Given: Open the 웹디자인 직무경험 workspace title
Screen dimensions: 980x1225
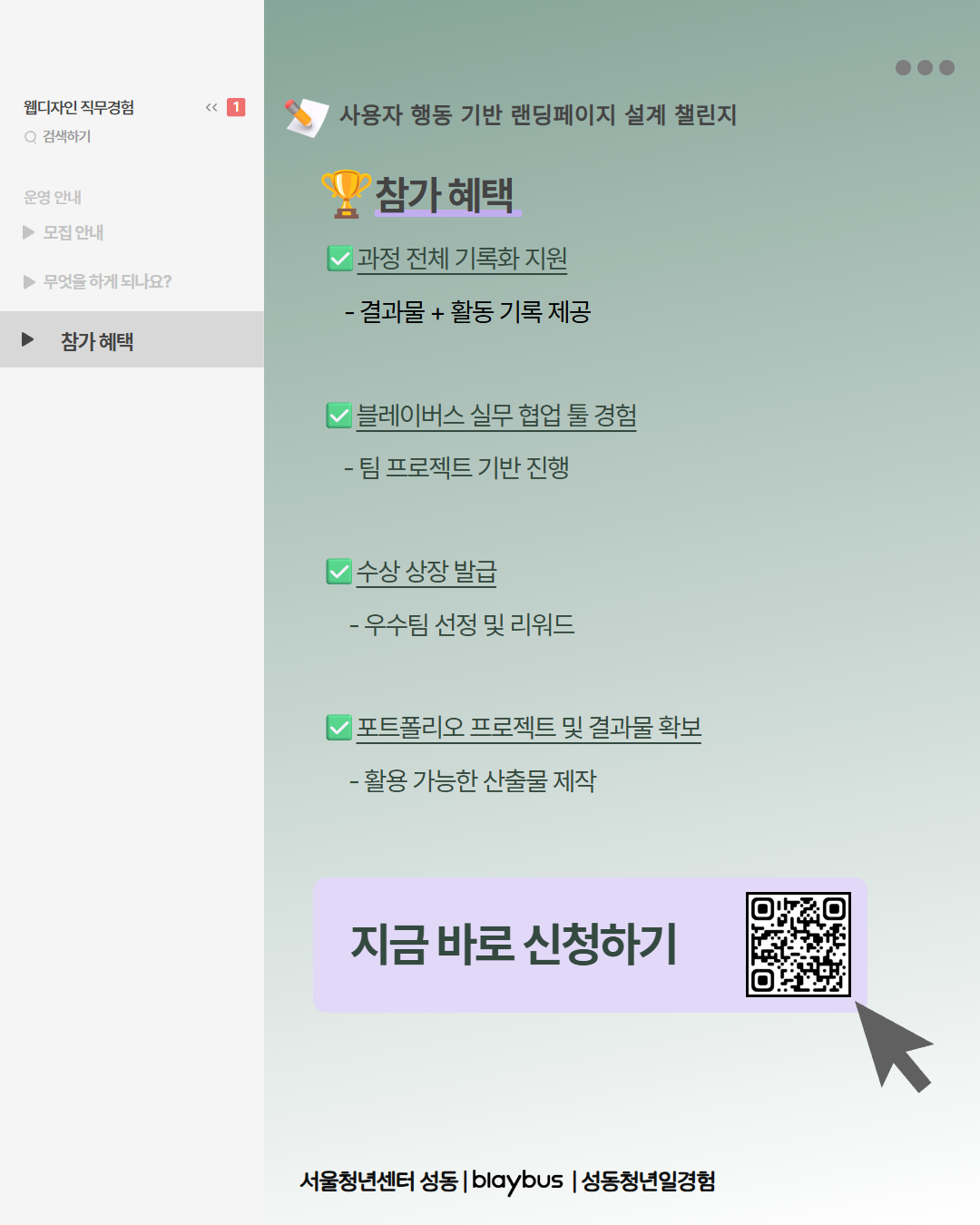Looking at the screenshot, I should (x=79, y=107).
